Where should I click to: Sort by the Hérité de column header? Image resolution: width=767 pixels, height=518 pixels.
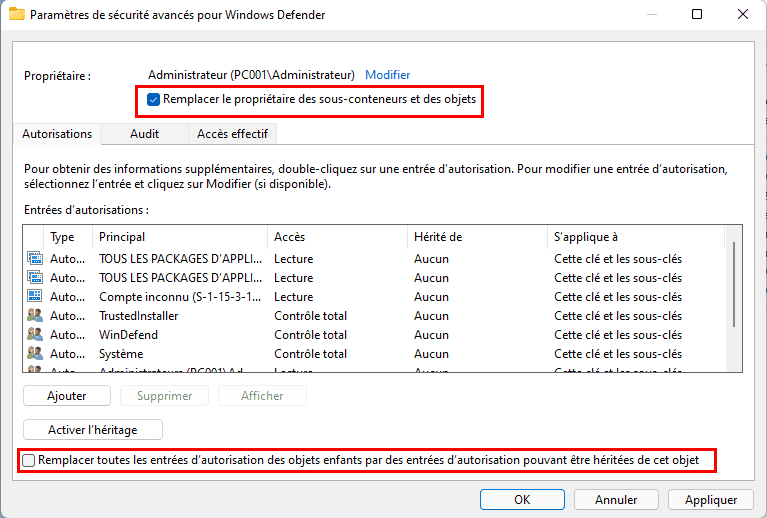[x=477, y=237]
